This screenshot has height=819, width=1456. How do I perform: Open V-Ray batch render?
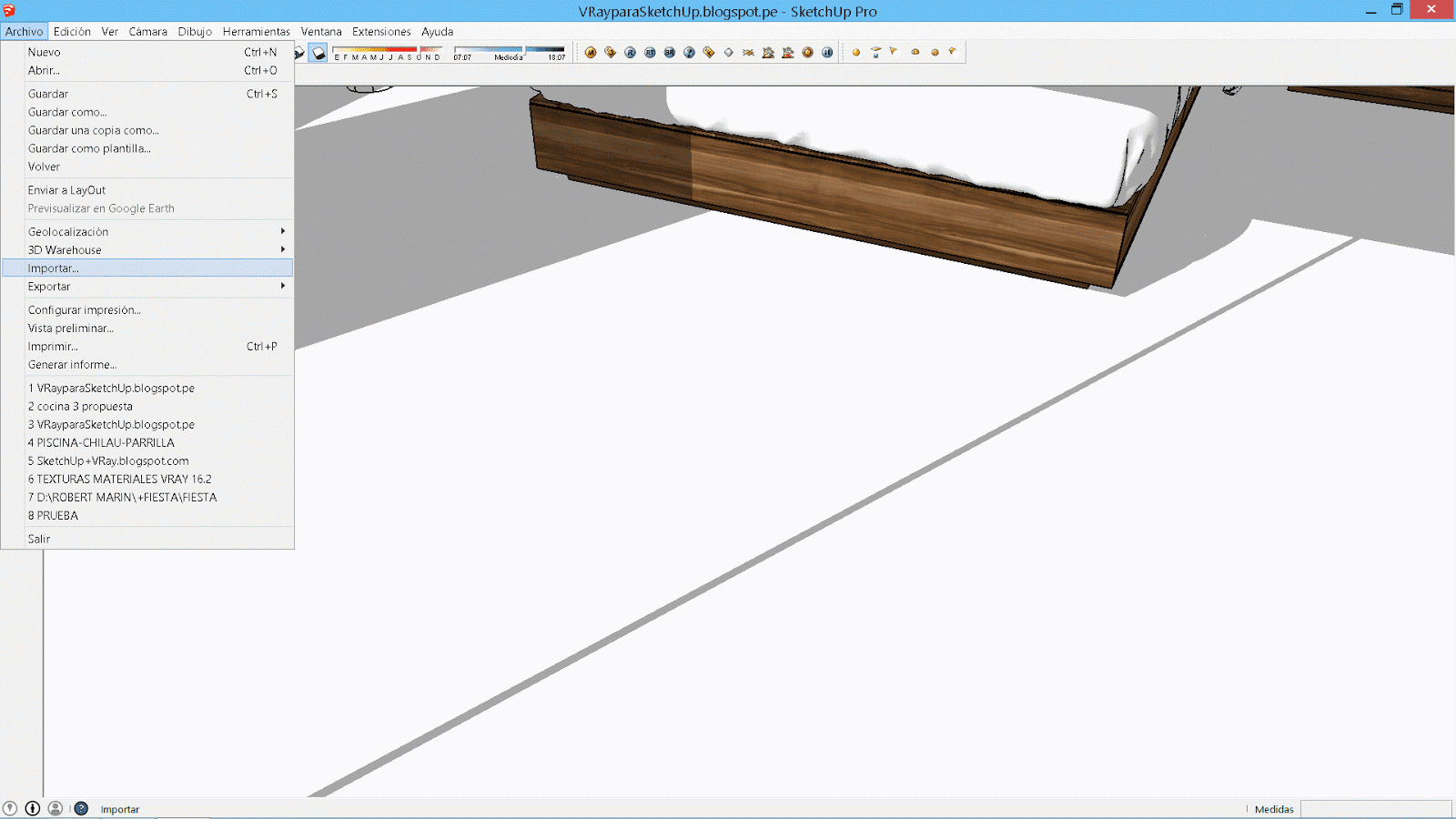pyautogui.click(x=671, y=52)
